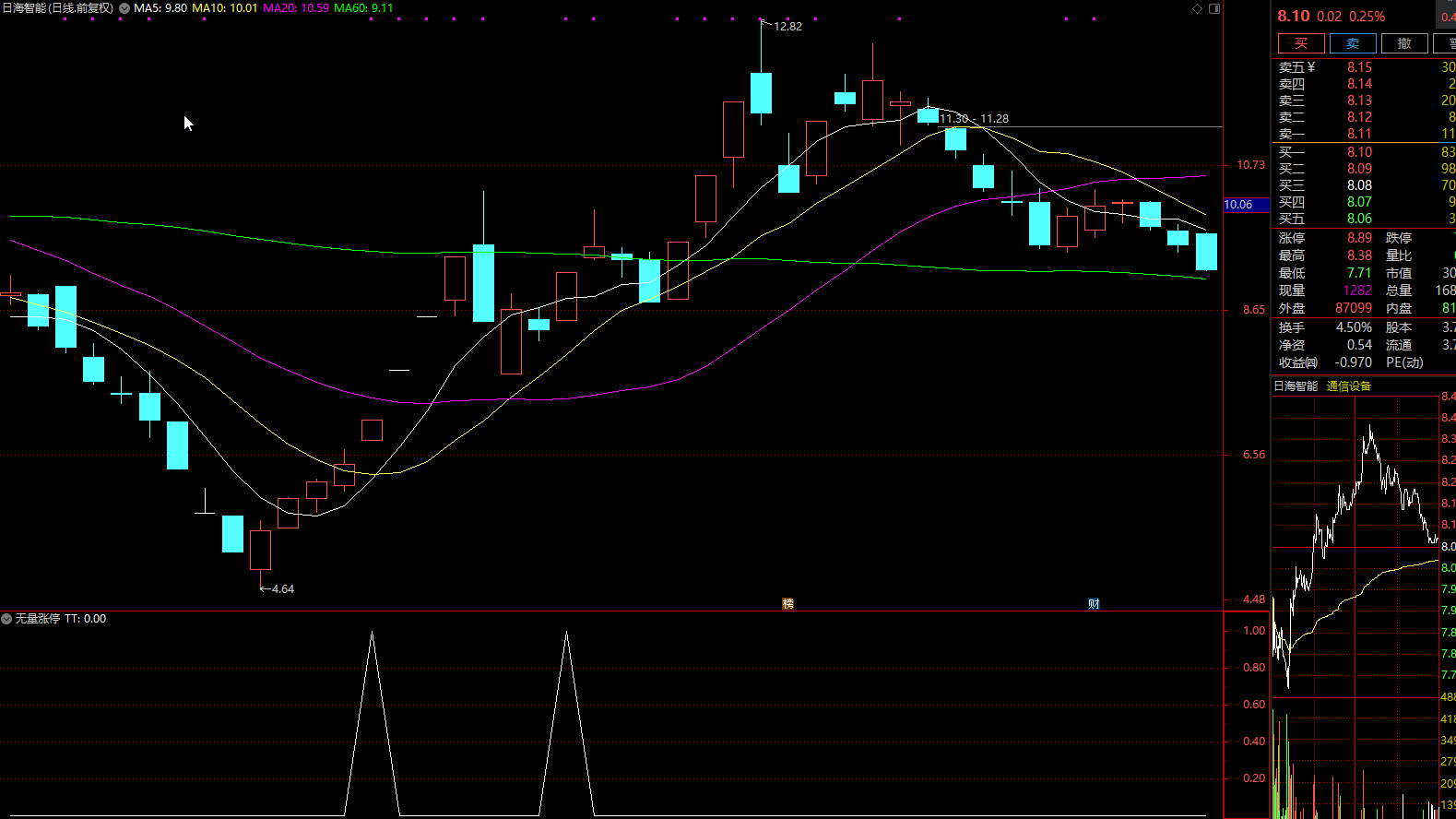Click the TT: 0.00 indicator value
The image size is (1456, 819).
pos(85,619)
